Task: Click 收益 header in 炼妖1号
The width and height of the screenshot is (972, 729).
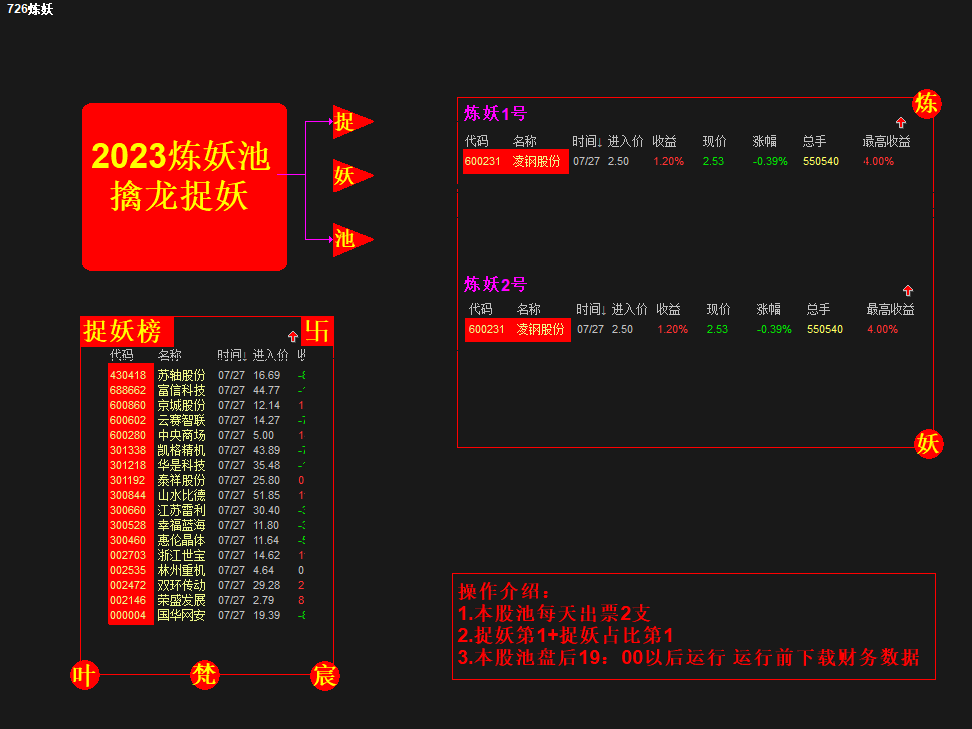Action: click(665, 141)
